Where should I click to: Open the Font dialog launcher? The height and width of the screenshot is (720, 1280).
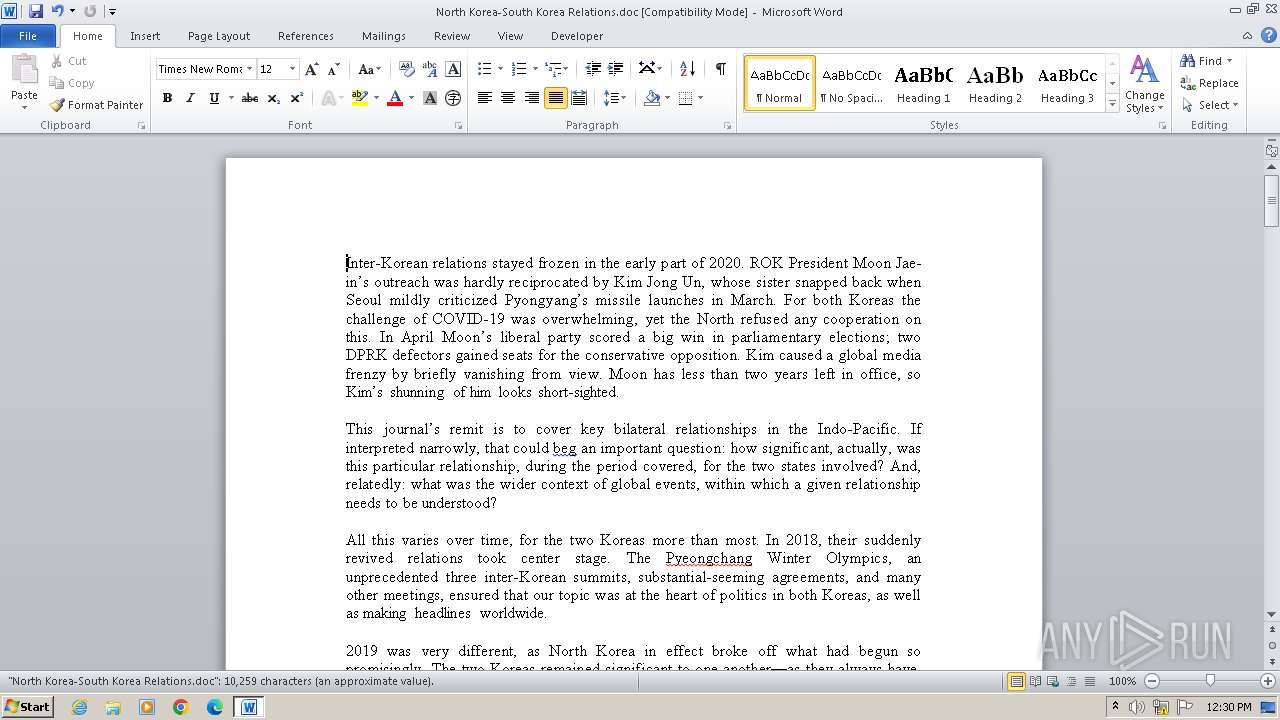pos(458,126)
